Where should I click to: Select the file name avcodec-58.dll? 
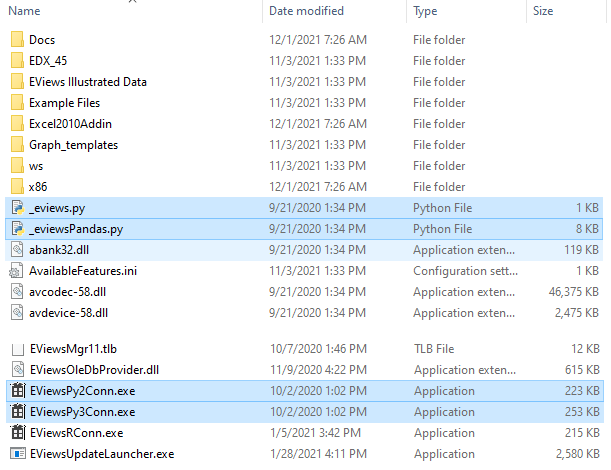[x=67, y=292]
